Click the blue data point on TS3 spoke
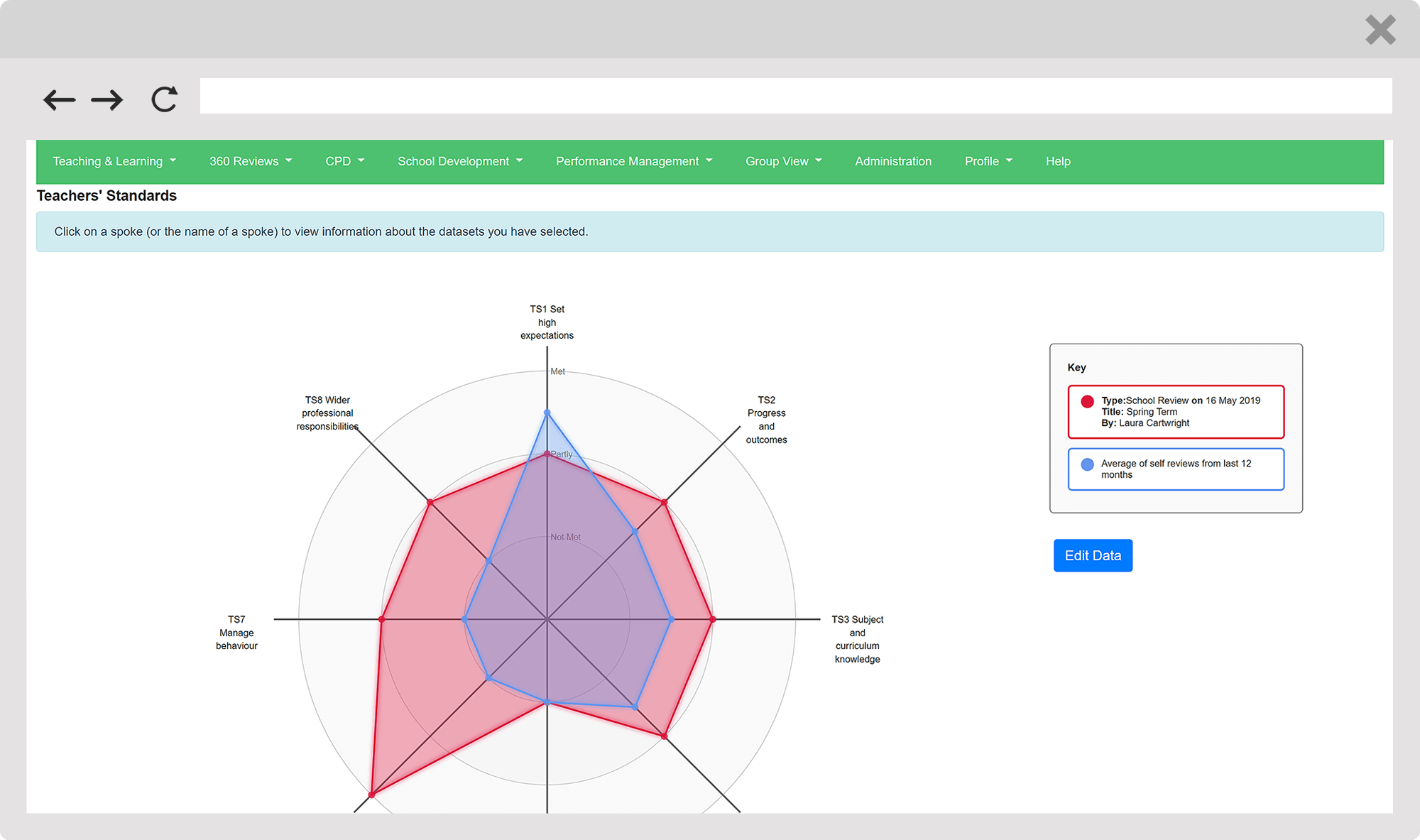Image resolution: width=1420 pixels, height=840 pixels. point(672,619)
